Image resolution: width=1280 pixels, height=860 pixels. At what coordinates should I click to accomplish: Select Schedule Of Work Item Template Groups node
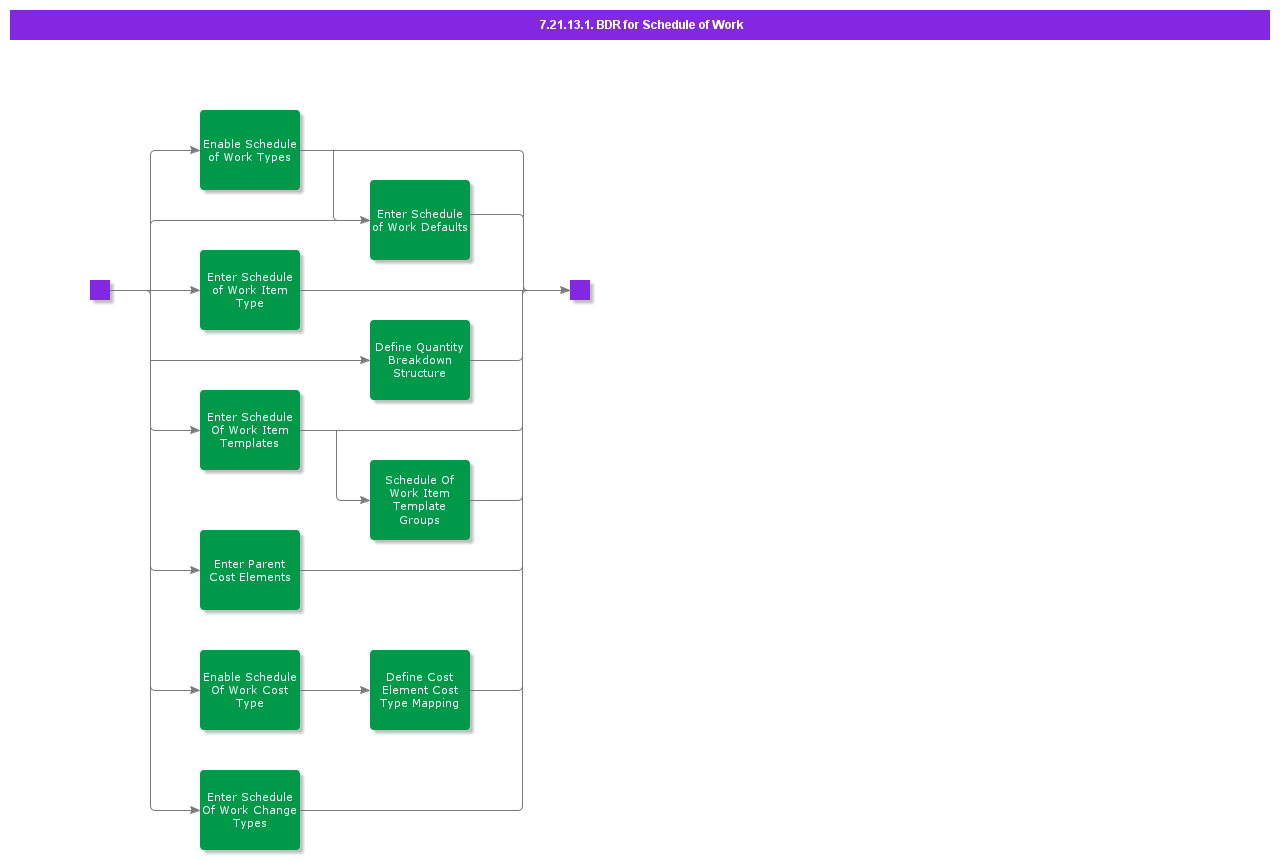(420, 500)
